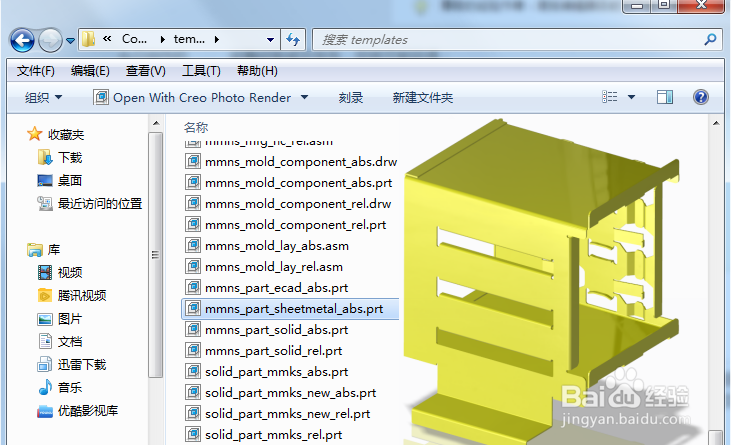Go back using the Back arrow
This screenshot has height=445, width=731.
22,40
